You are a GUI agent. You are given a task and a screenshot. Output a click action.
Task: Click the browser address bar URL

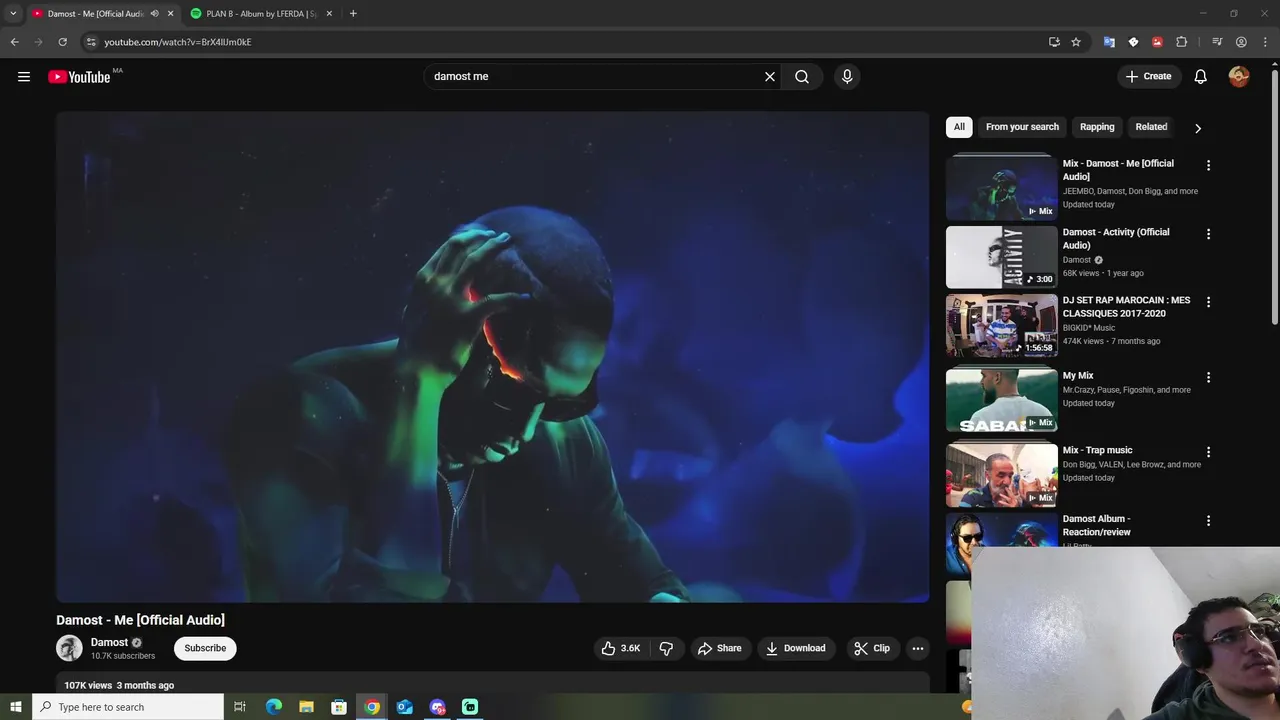point(178,42)
